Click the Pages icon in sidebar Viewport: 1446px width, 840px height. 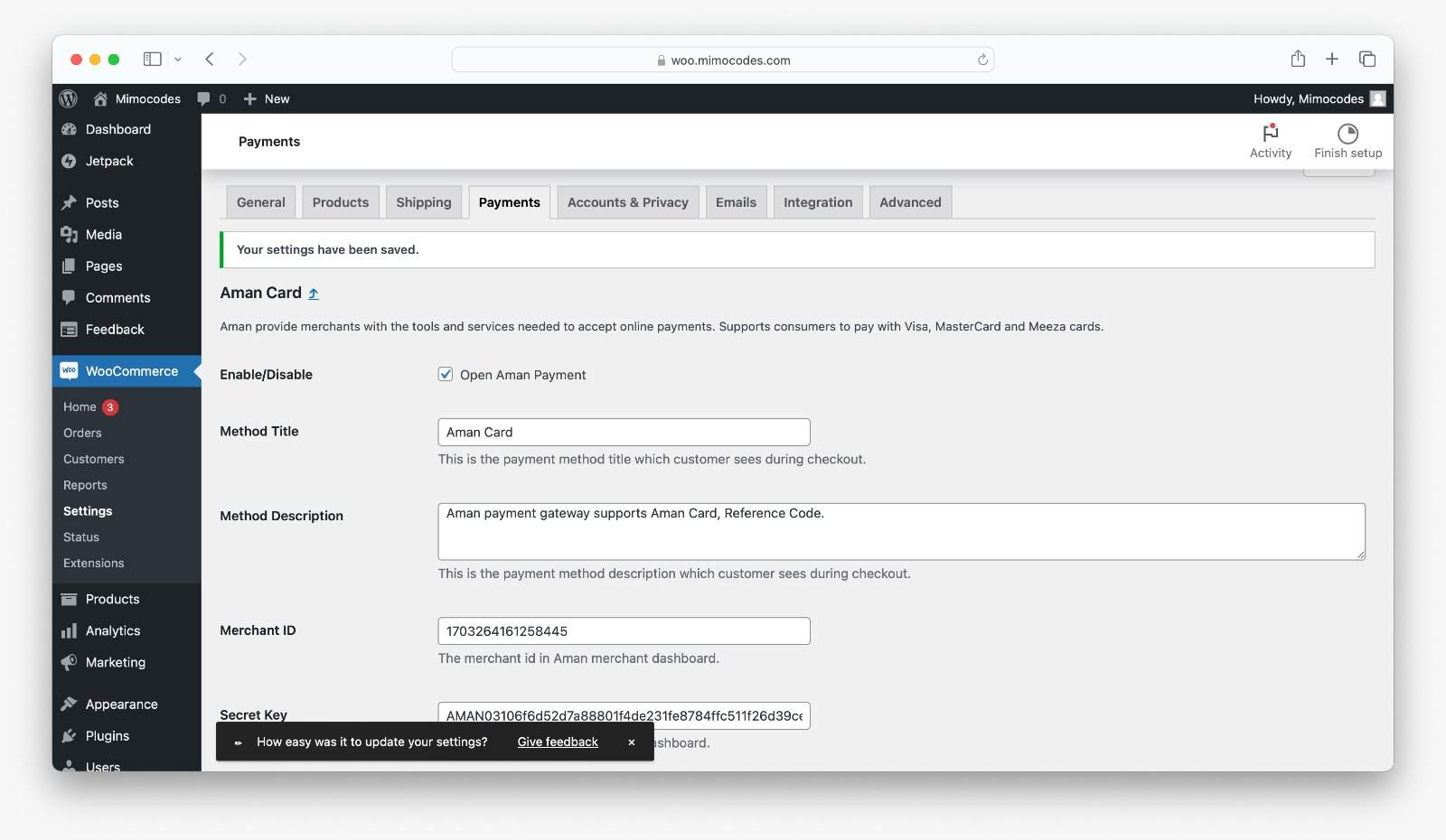click(x=69, y=266)
